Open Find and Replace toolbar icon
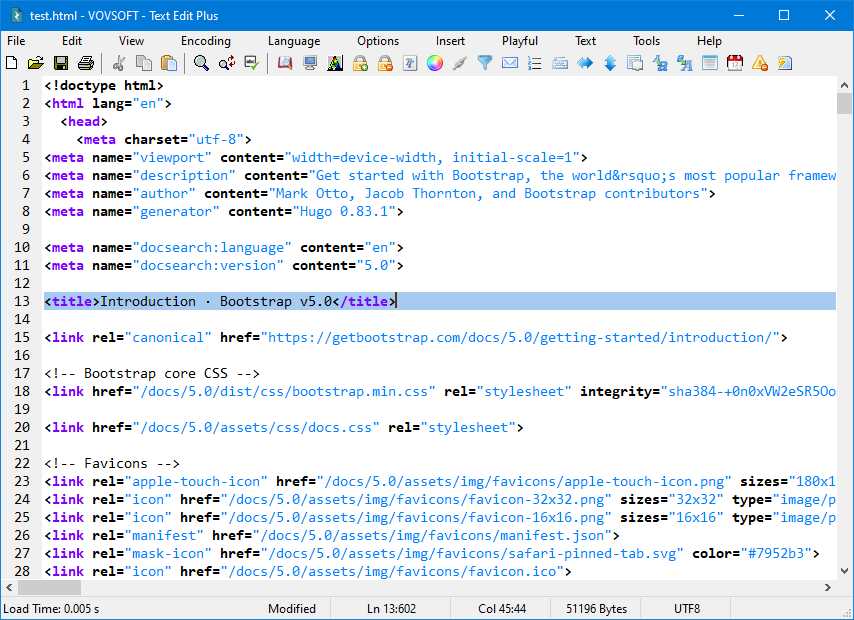Image resolution: width=854 pixels, height=620 pixels. coord(227,63)
